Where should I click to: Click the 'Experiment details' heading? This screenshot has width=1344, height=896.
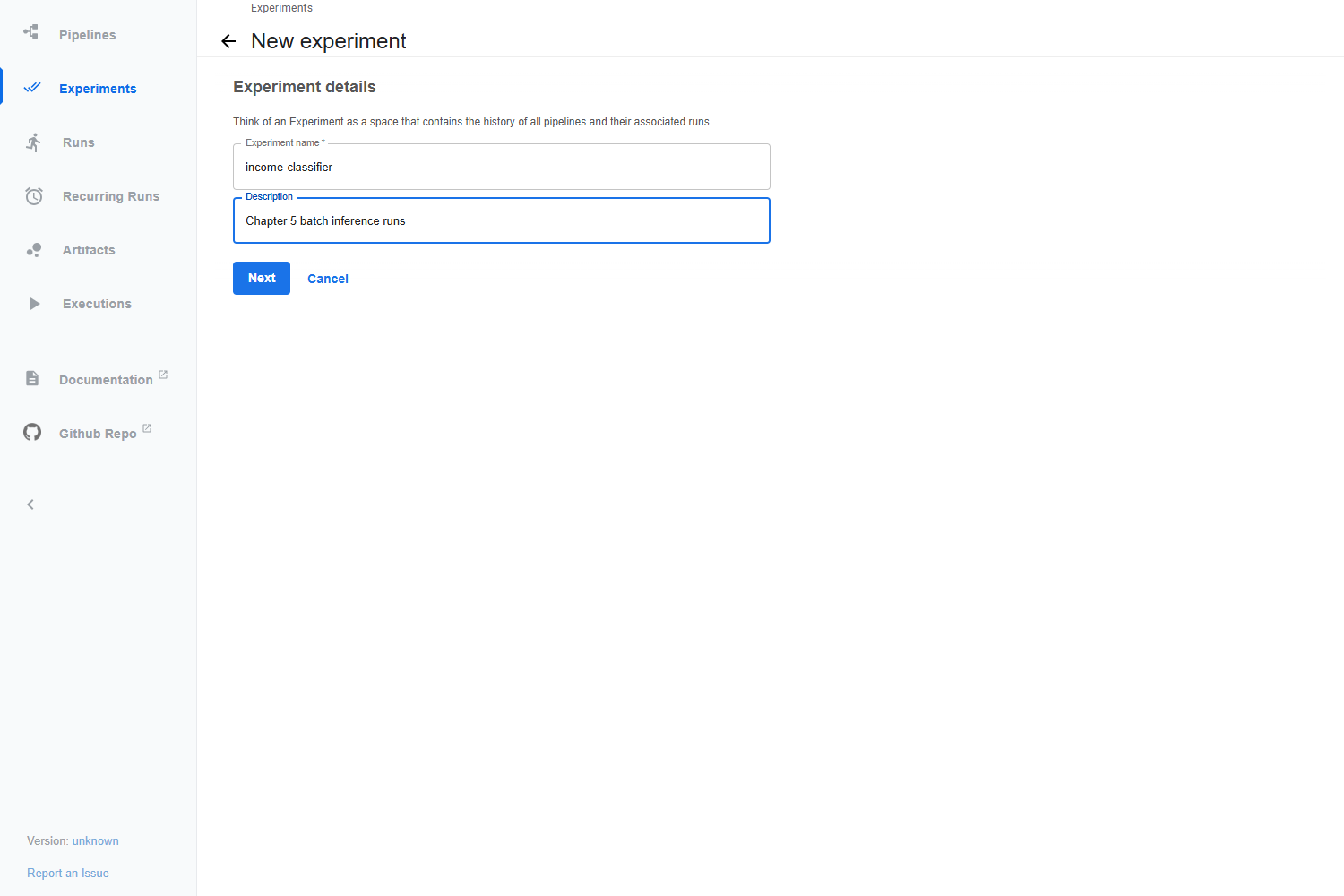click(305, 87)
